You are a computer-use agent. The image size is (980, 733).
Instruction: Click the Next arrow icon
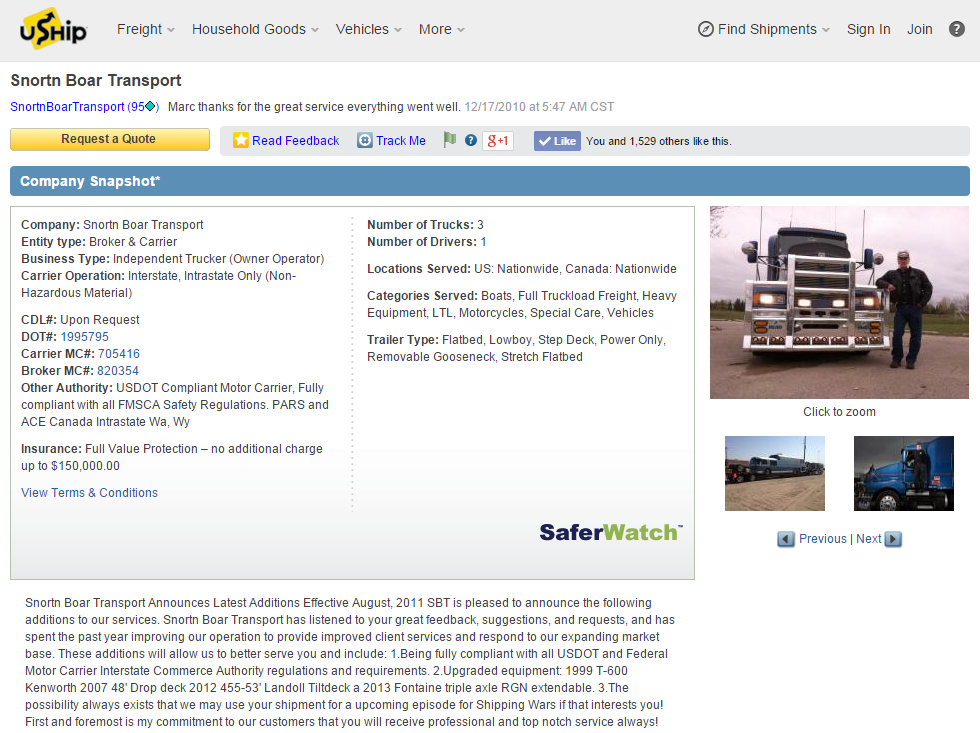pyautogui.click(x=893, y=539)
